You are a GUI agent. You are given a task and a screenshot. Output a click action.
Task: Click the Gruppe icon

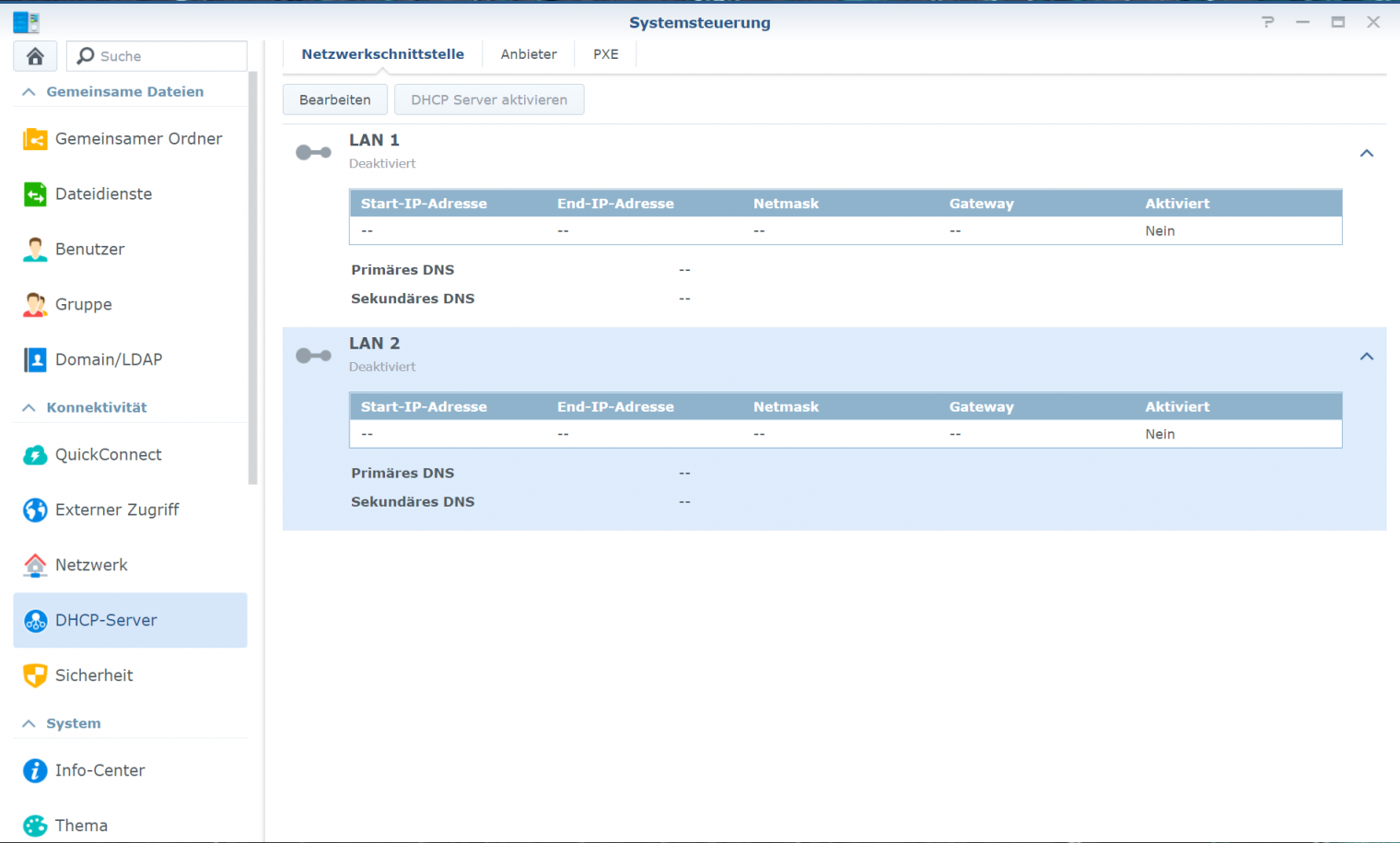[x=35, y=305]
